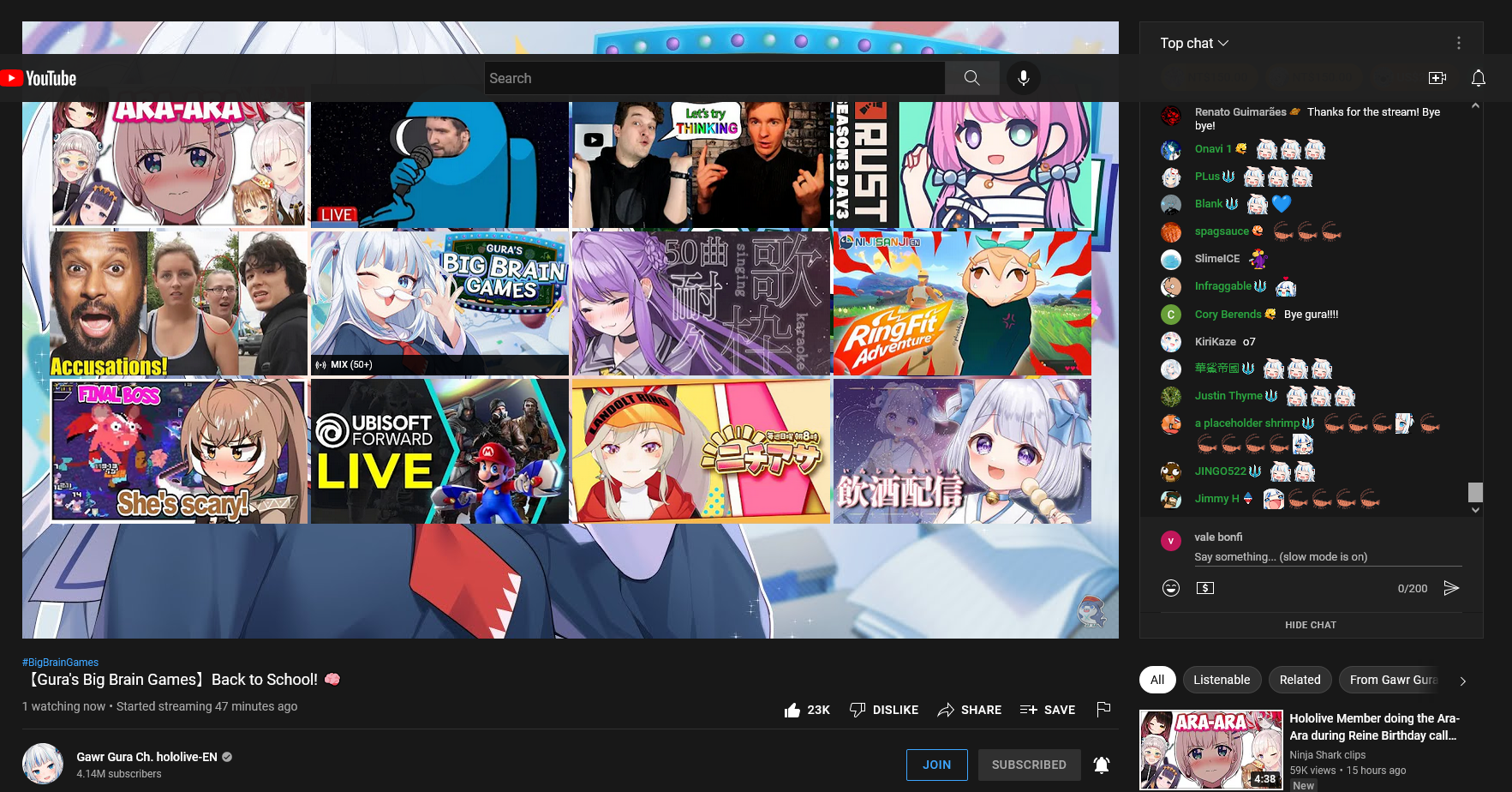Click Hide Chat button
Image resolution: width=1512 pixels, height=792 pixels.
click(1310, 625)
